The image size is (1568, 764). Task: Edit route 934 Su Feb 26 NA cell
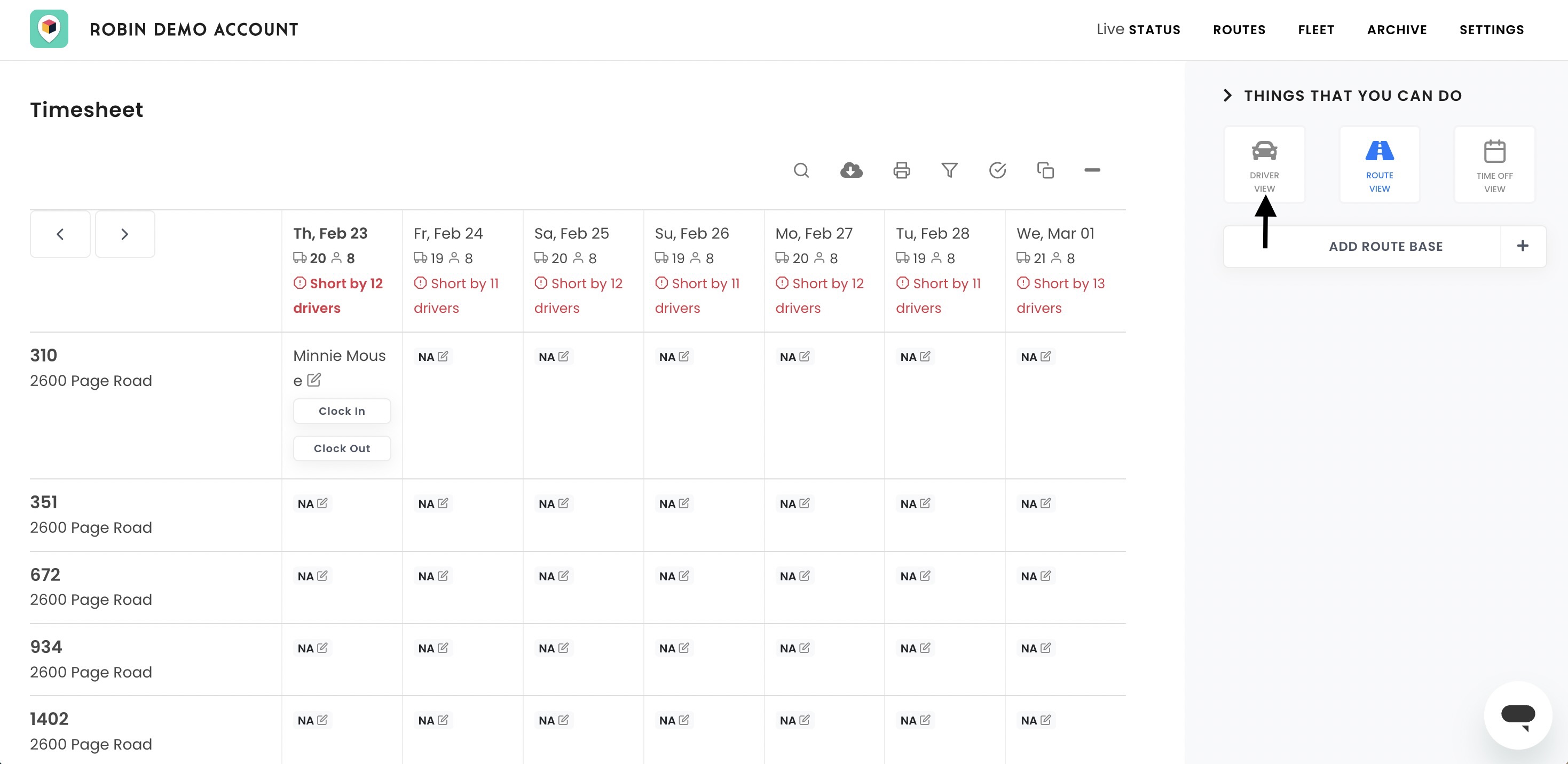click(674, 648)
